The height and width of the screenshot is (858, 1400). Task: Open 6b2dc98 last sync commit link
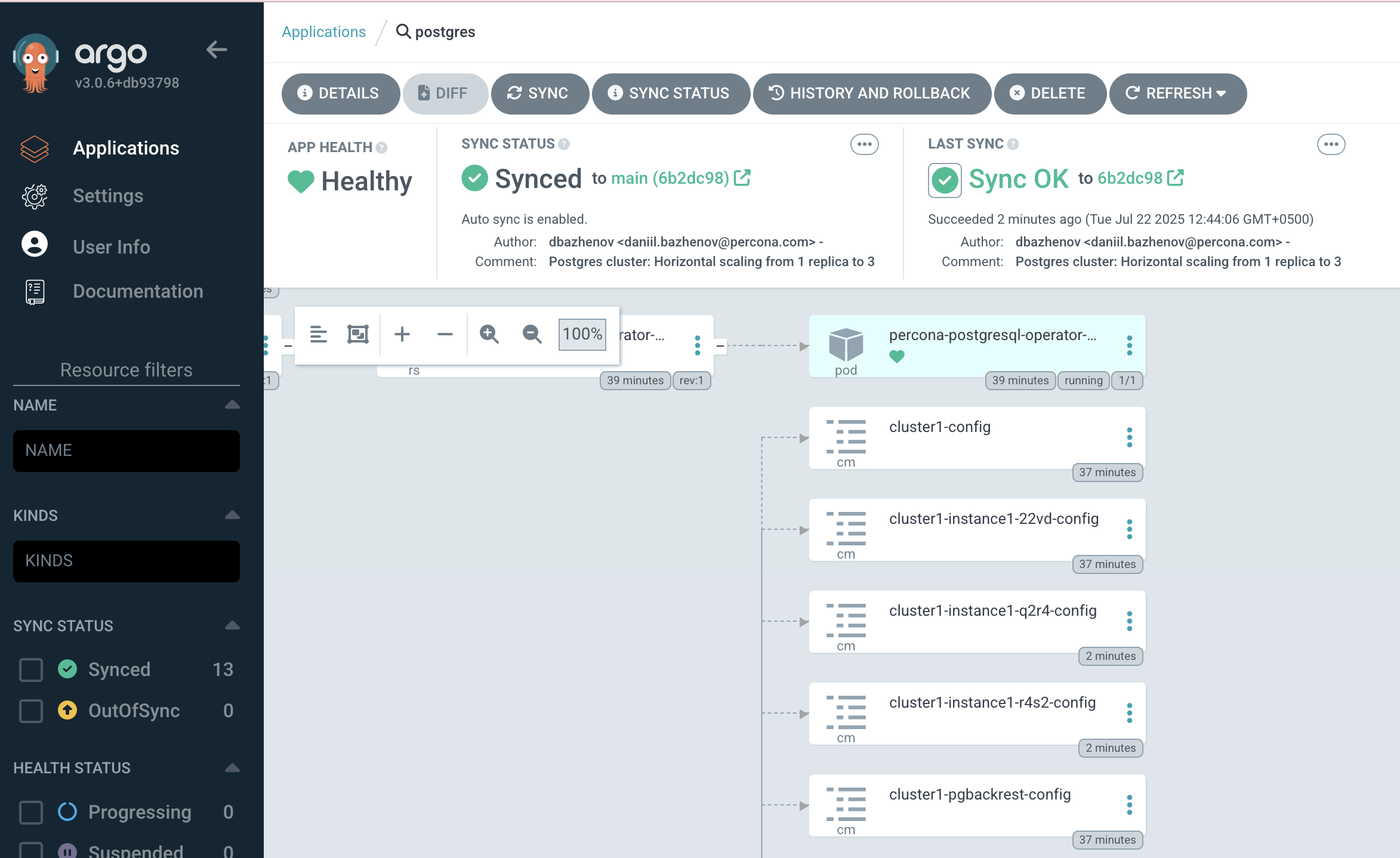[1130, 178]
